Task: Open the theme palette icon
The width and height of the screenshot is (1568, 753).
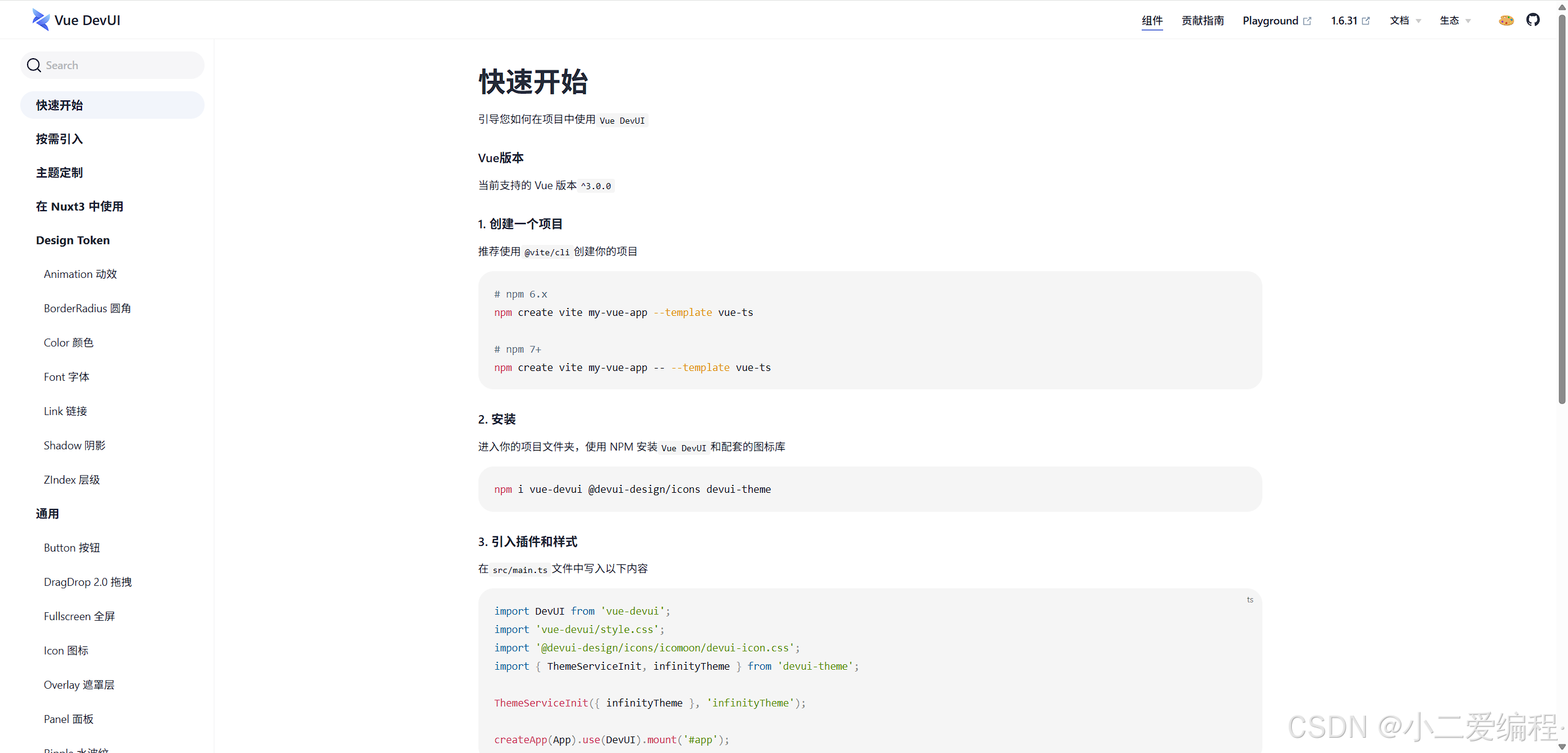Action: pos(1506,20)
